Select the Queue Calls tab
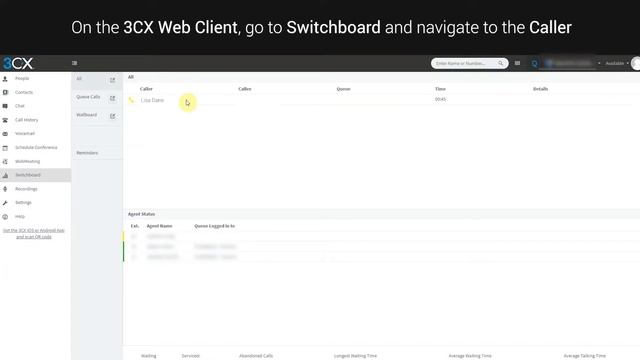 coord(96,98)
